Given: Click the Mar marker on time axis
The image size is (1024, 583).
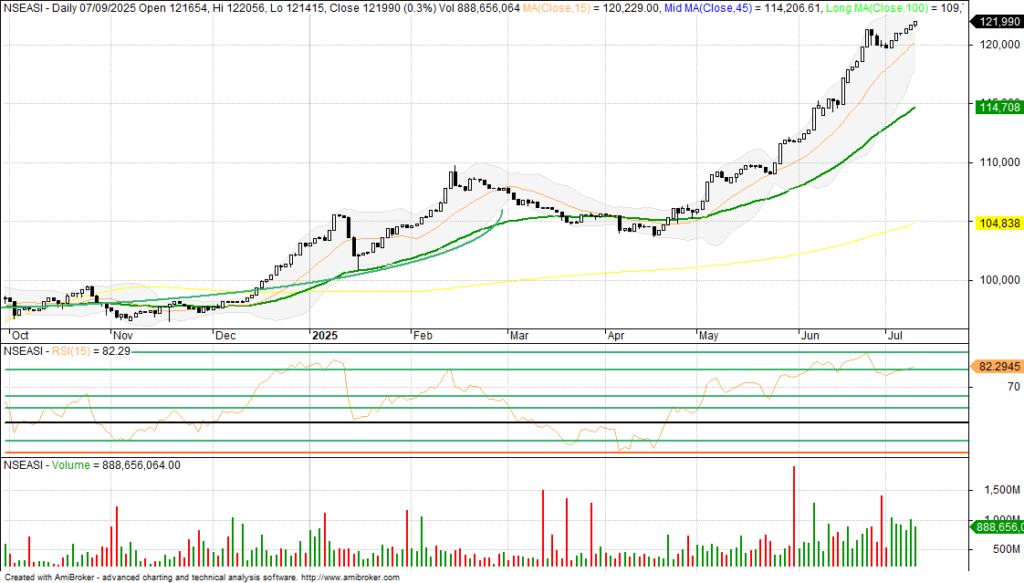Looking at the screenshot, I should pyautogui.click(x=518, y=337).
